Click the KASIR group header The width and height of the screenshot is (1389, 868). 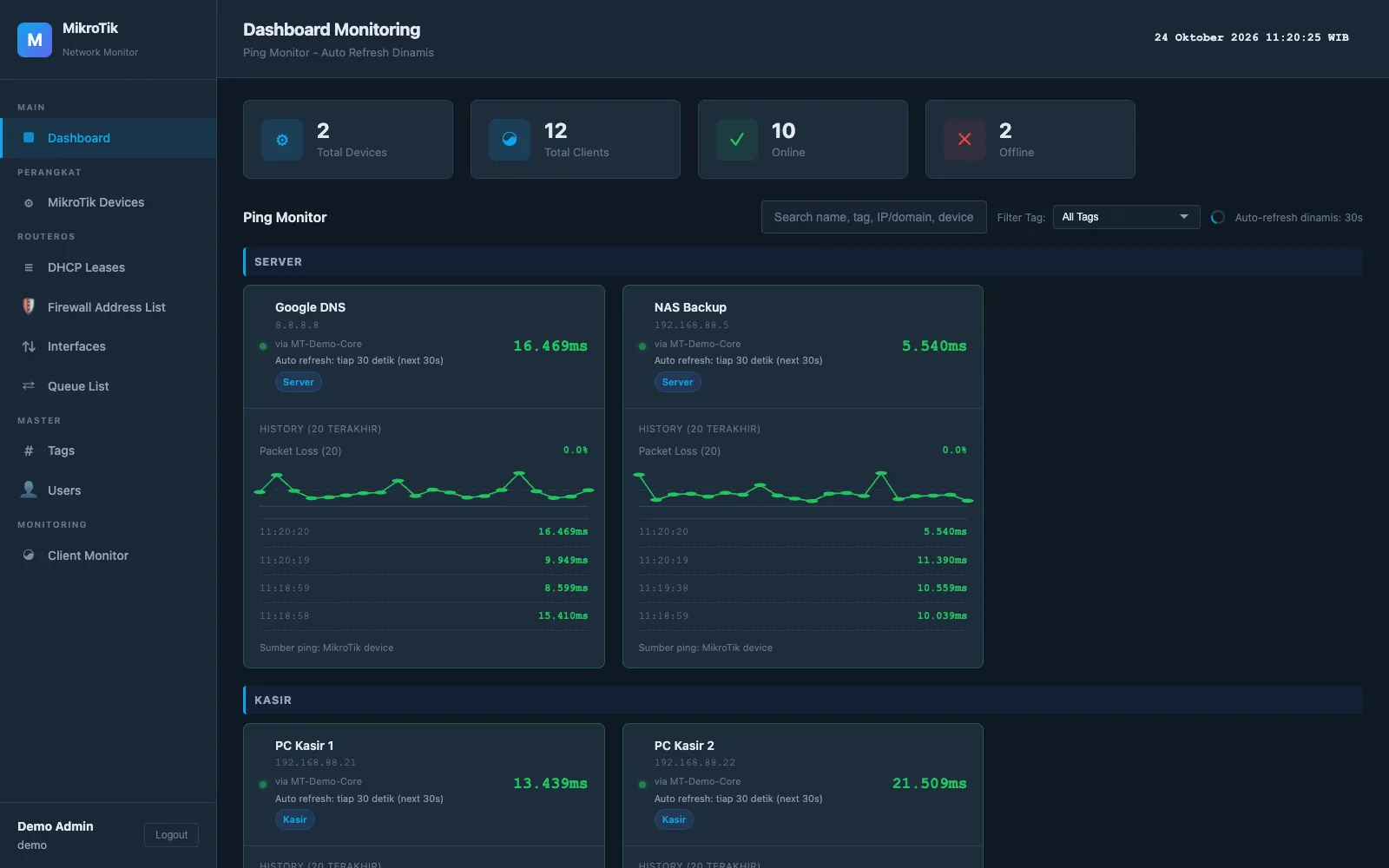pyautogui.click(x=803, y=700)
